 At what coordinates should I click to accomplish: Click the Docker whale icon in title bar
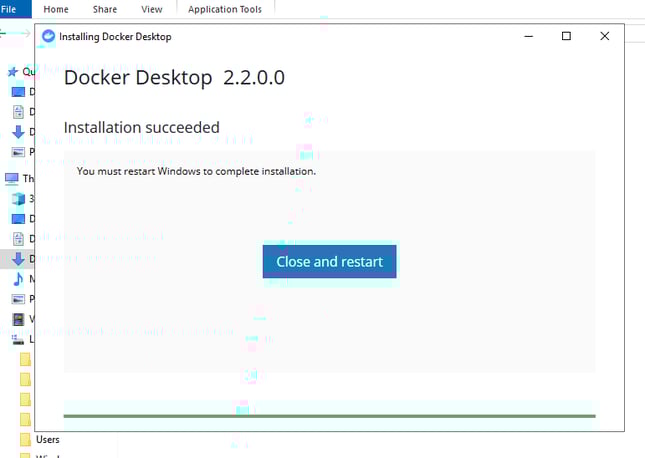[x=48, y=36]
